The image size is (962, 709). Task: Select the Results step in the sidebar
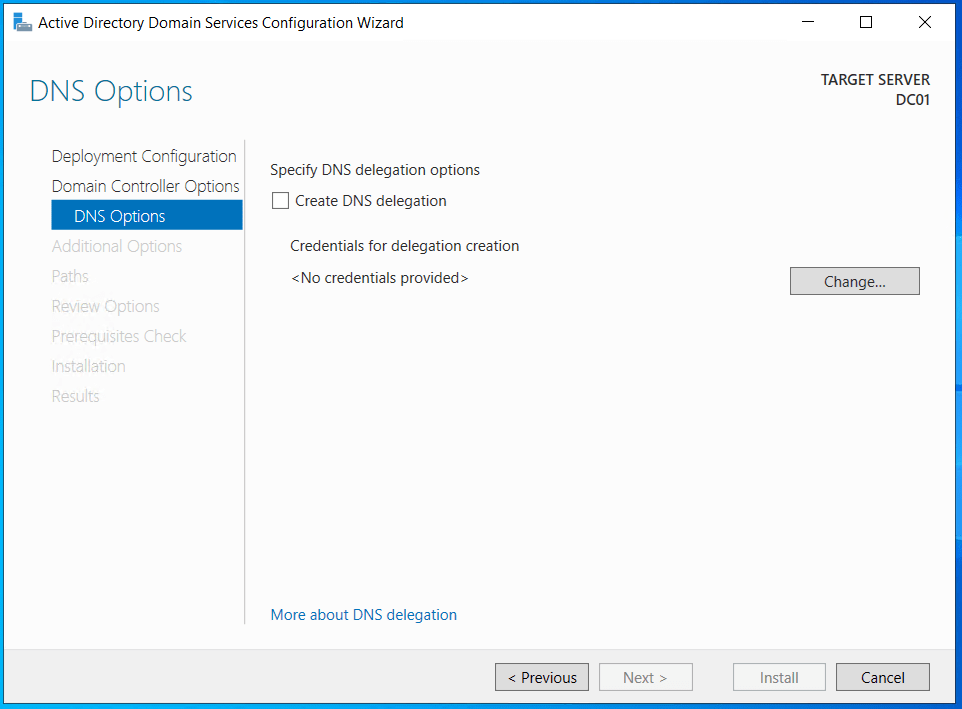click(75, 396)
